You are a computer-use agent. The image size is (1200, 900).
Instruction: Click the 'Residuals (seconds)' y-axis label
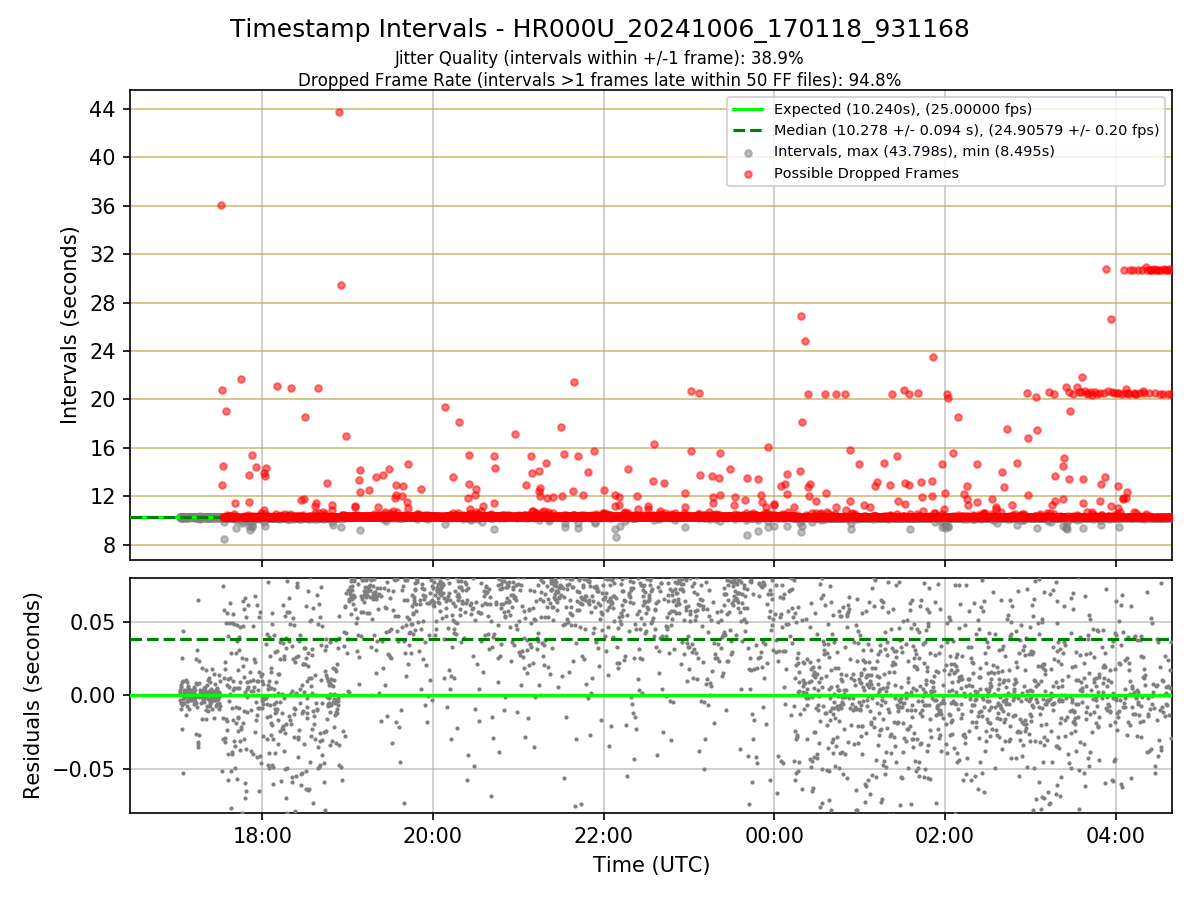(33, 695)
